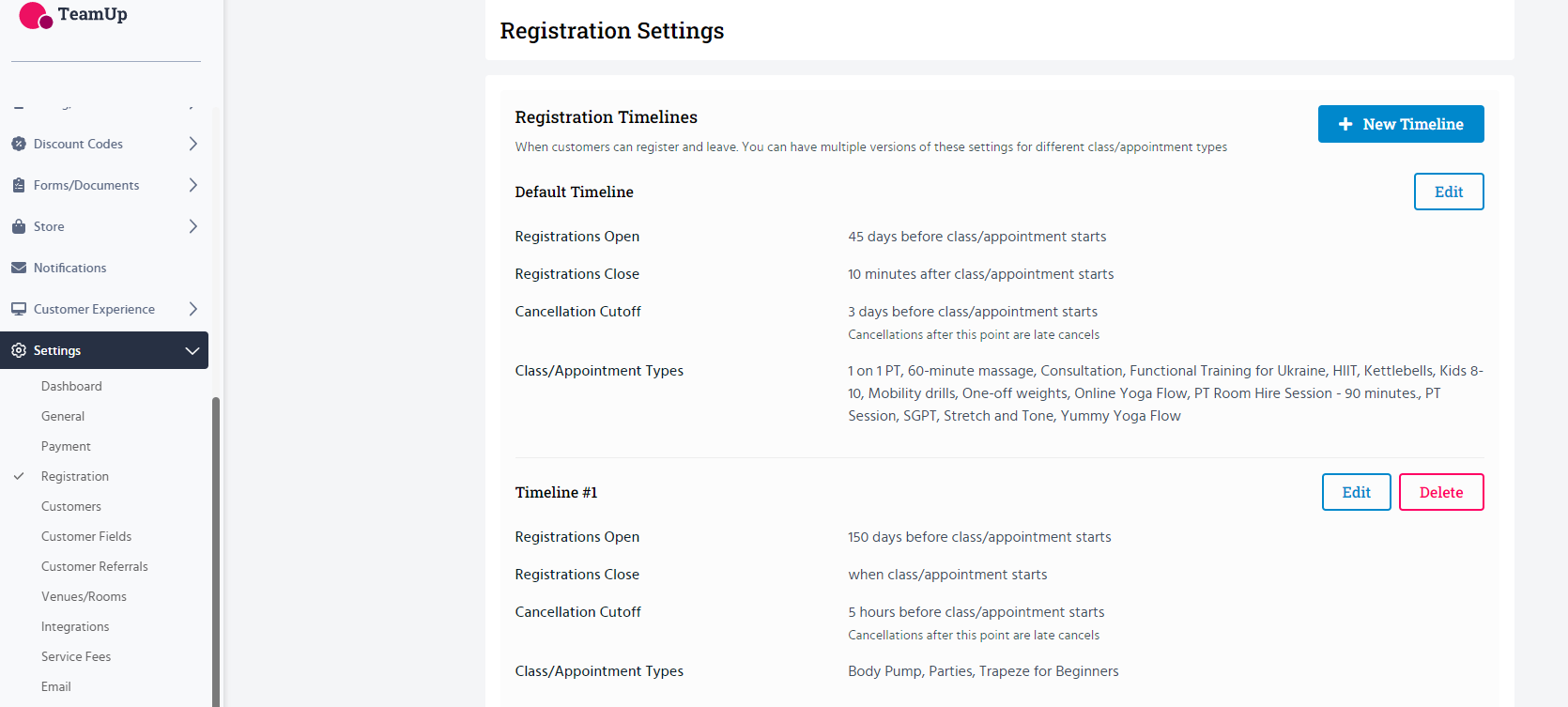The width and height of the screenshot is (1568, 707).
Task: Click the TeamUp logo icon
Action: (36, 16)
